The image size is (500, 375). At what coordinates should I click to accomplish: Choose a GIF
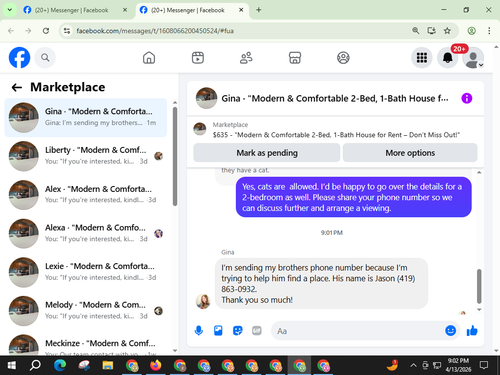257,331
